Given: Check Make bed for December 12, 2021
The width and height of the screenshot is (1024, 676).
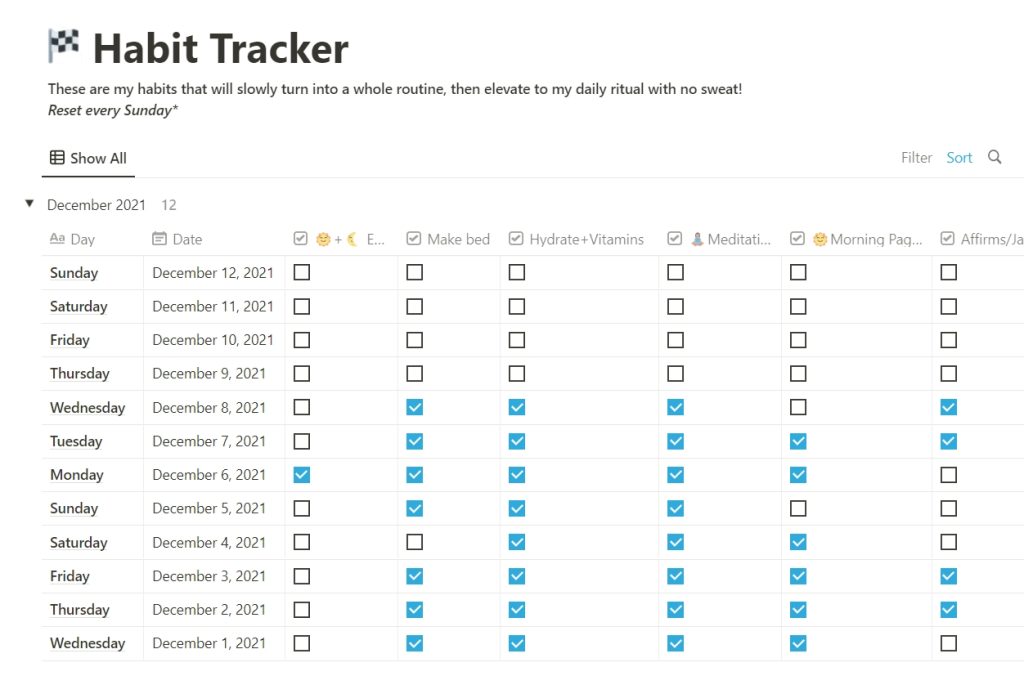Looking at the screenshot, I should (x=415, y=272).
